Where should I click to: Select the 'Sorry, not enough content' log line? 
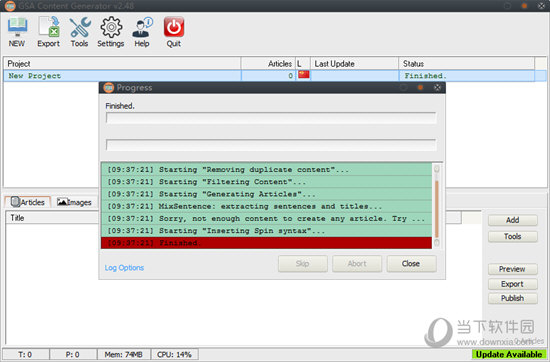tap(266, 219)
